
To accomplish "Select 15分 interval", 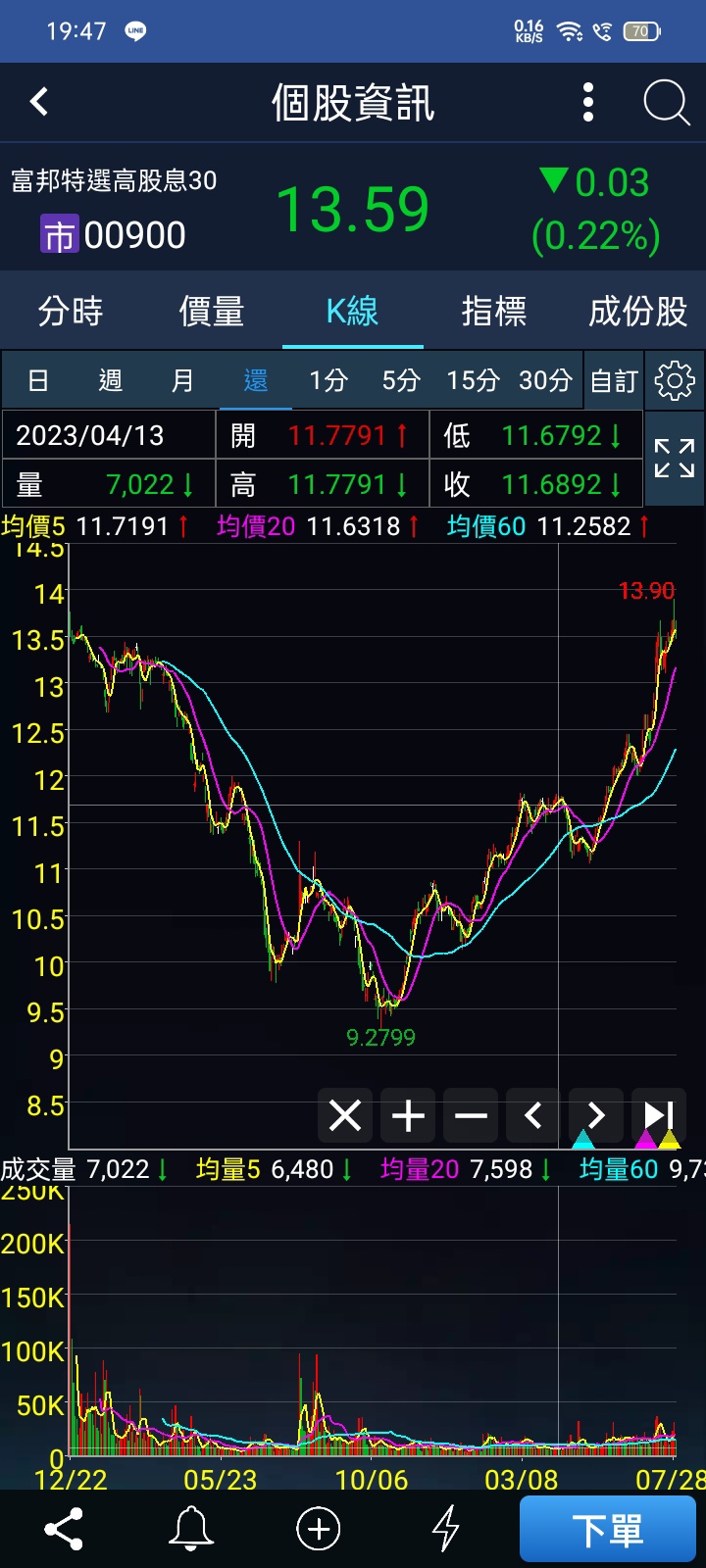I will coord(474,380).
